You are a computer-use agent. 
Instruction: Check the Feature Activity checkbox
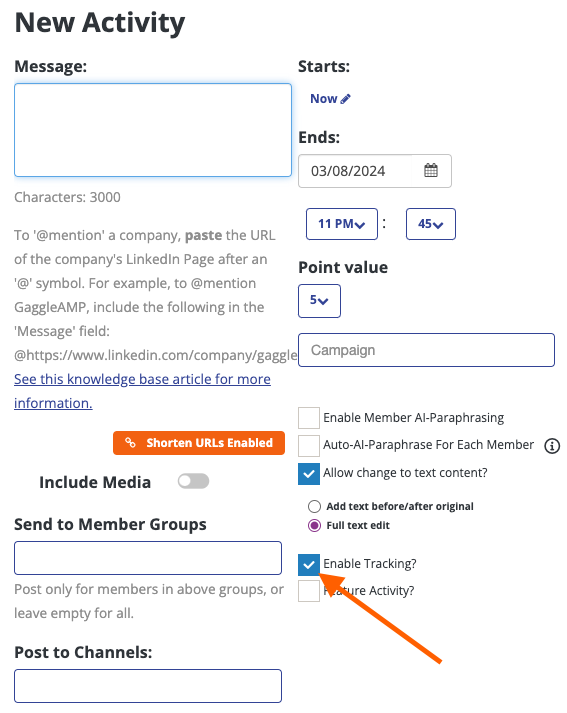coord(309,591)
